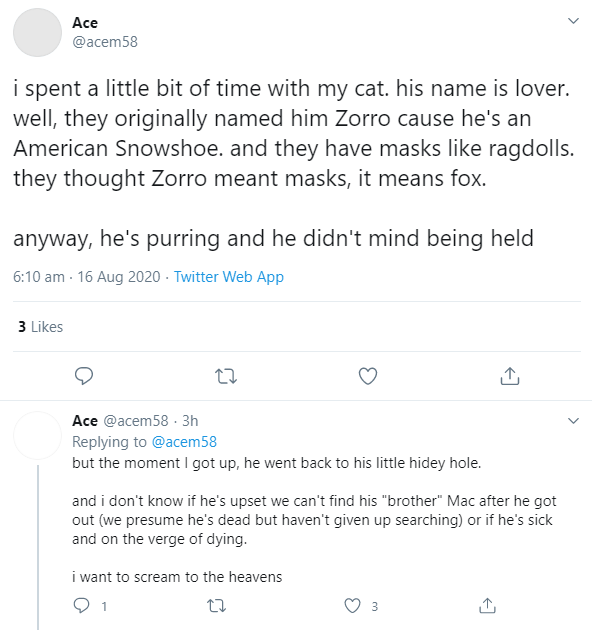Click the 3h timestamp on the reply
This screenshot has height=630, width=592.
190,421
